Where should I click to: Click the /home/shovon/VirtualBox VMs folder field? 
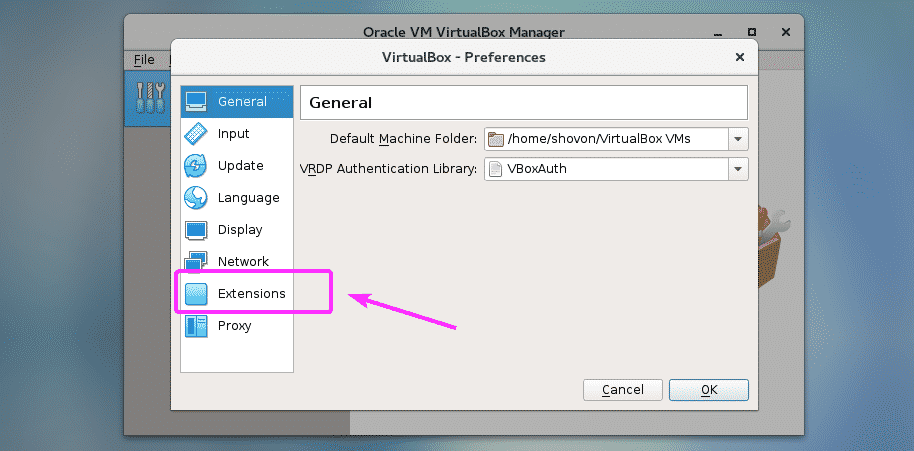pyautogui.click(x=606, y=138)
